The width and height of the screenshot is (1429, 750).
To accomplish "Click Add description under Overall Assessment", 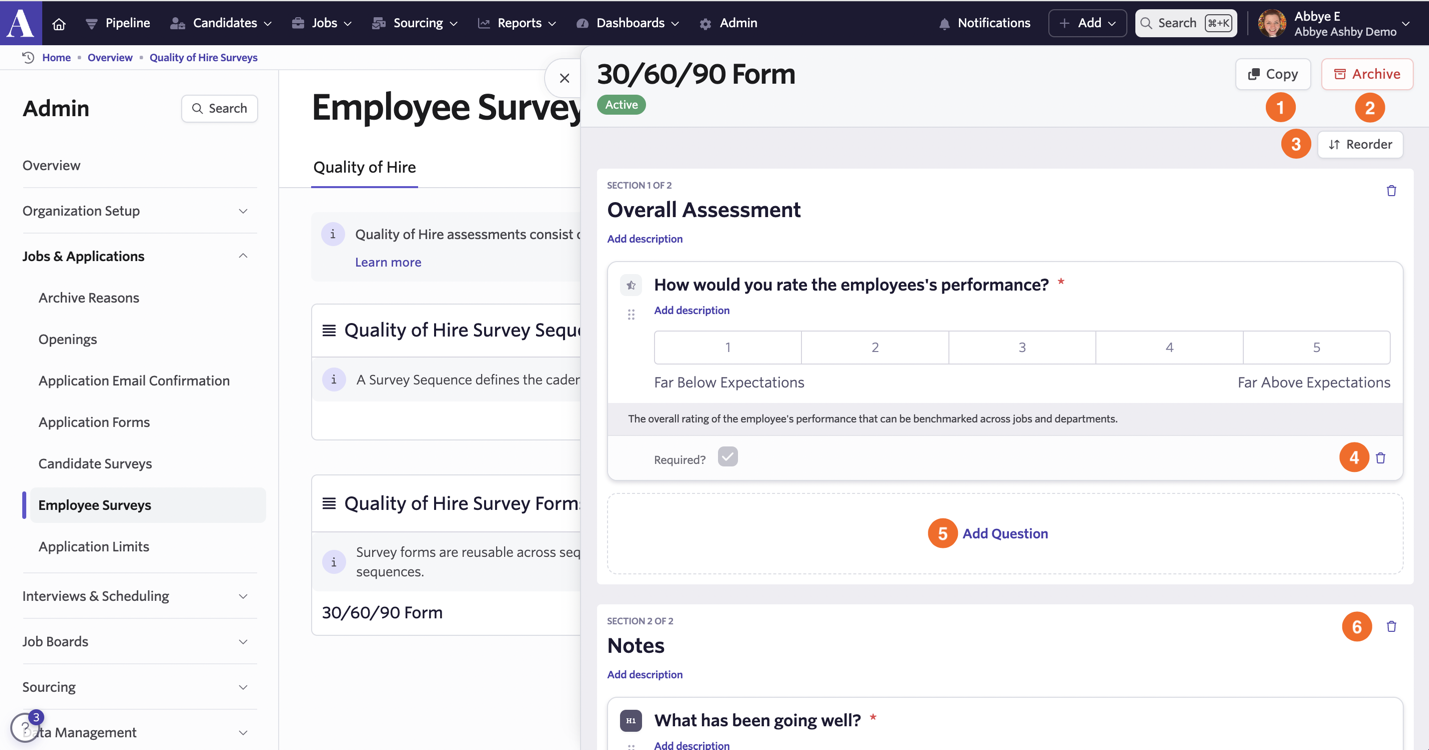I will click(x=645, y=239).
